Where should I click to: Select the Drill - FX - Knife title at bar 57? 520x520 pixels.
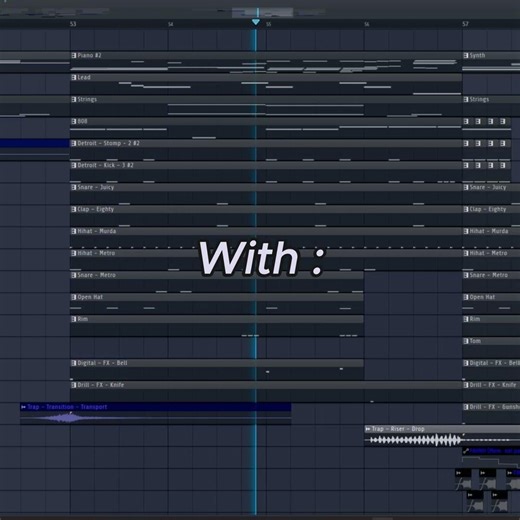(x=493, y=385)
